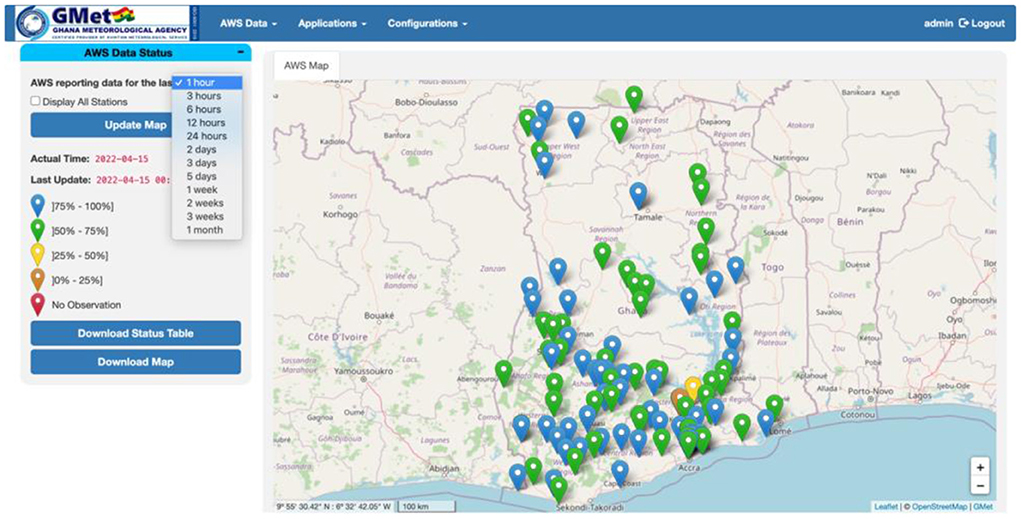Open the GMet attribution link on map

(983, 507)
